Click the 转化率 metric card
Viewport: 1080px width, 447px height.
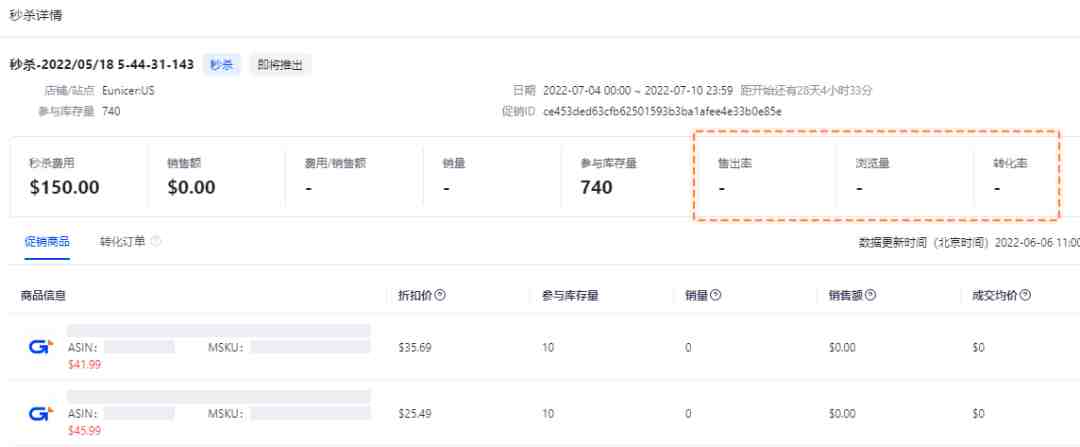click(1016, 177)
